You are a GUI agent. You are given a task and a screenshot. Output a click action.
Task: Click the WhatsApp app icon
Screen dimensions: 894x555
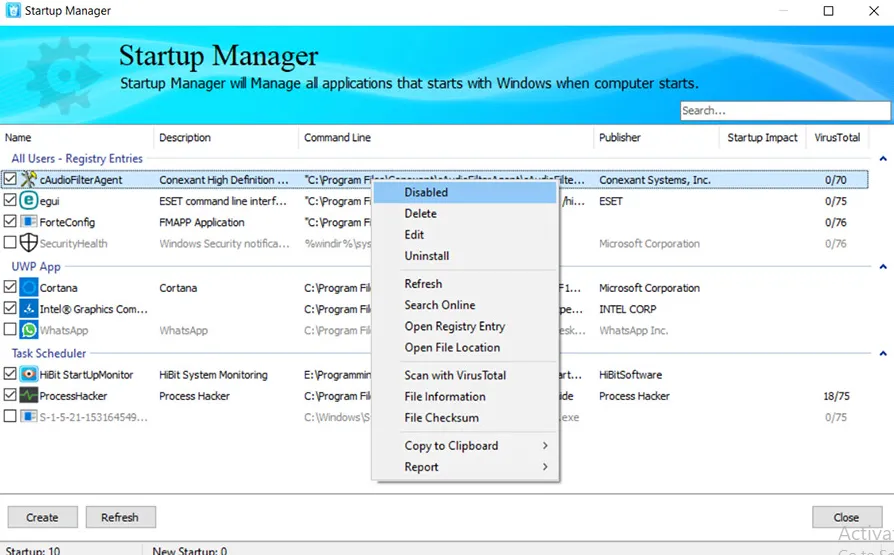[x=29, y=330]
